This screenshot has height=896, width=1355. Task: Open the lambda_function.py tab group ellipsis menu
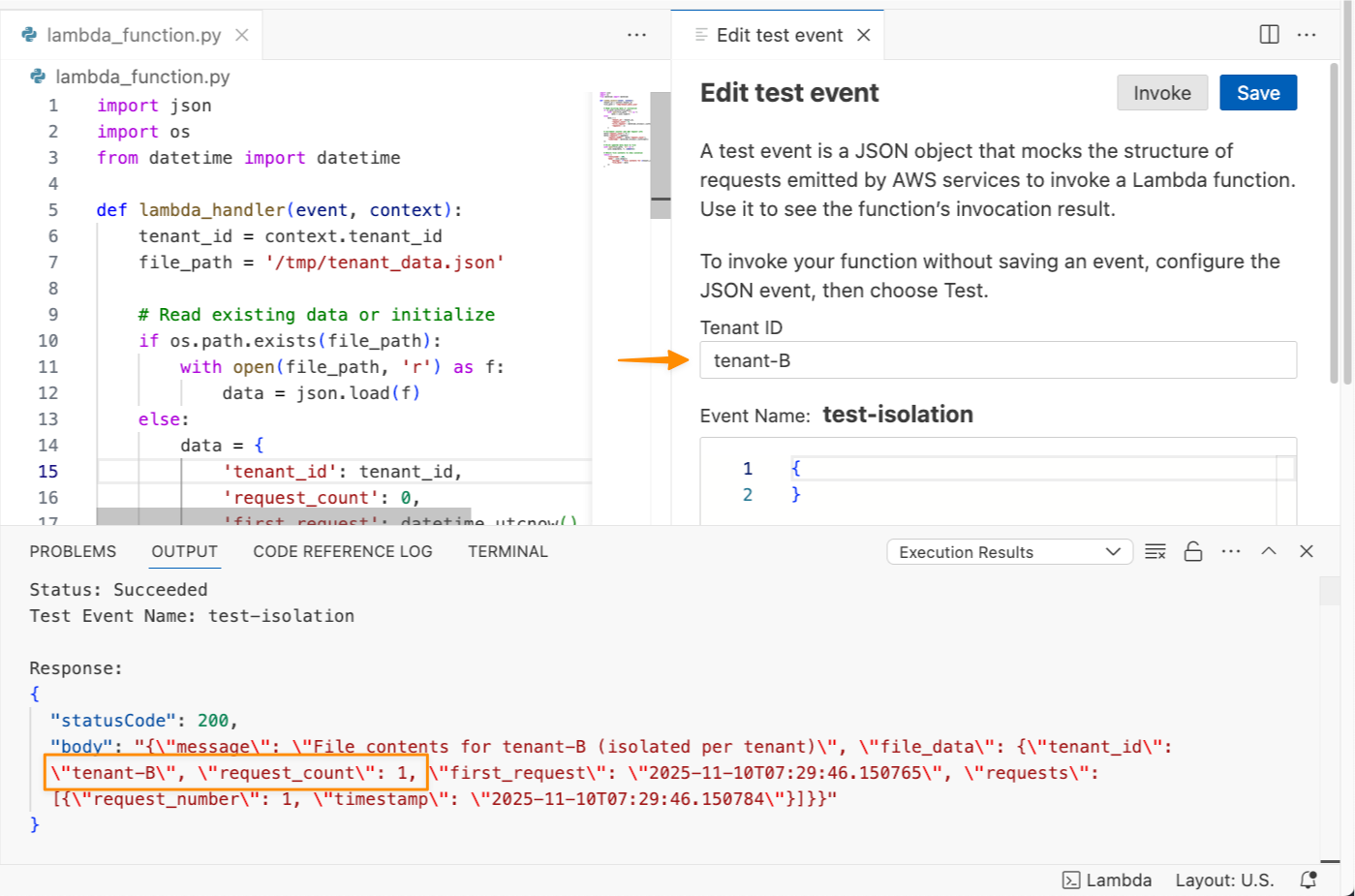coord(636,35)
